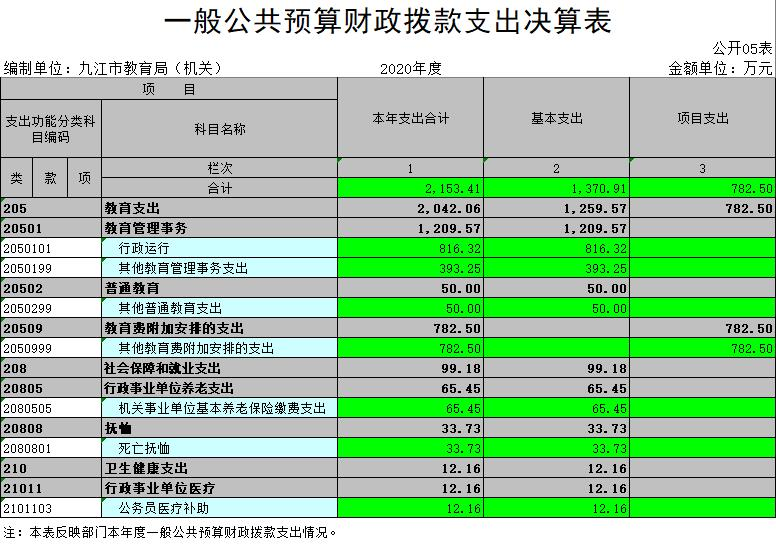
Task: Select the 基本支出 column header
Action: [x=556, y=118]
